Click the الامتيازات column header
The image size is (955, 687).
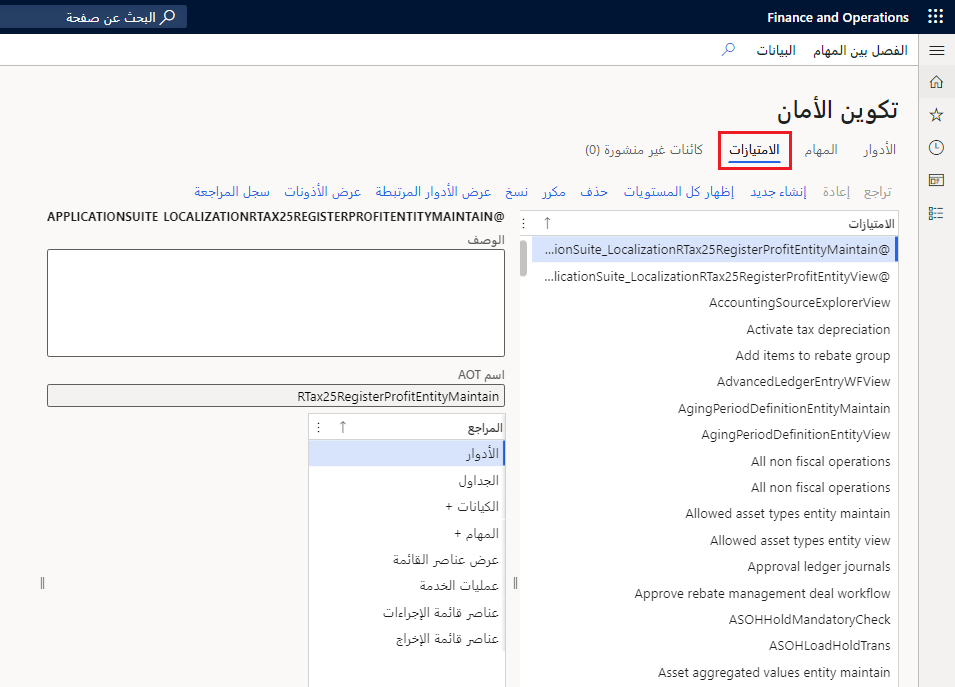click(x=872, y=224)
